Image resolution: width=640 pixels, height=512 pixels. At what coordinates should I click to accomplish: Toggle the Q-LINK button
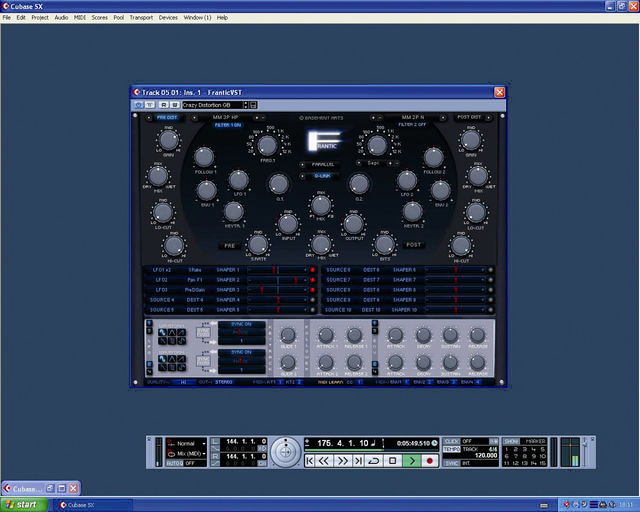pyautogui.click(x=322, y=176)
